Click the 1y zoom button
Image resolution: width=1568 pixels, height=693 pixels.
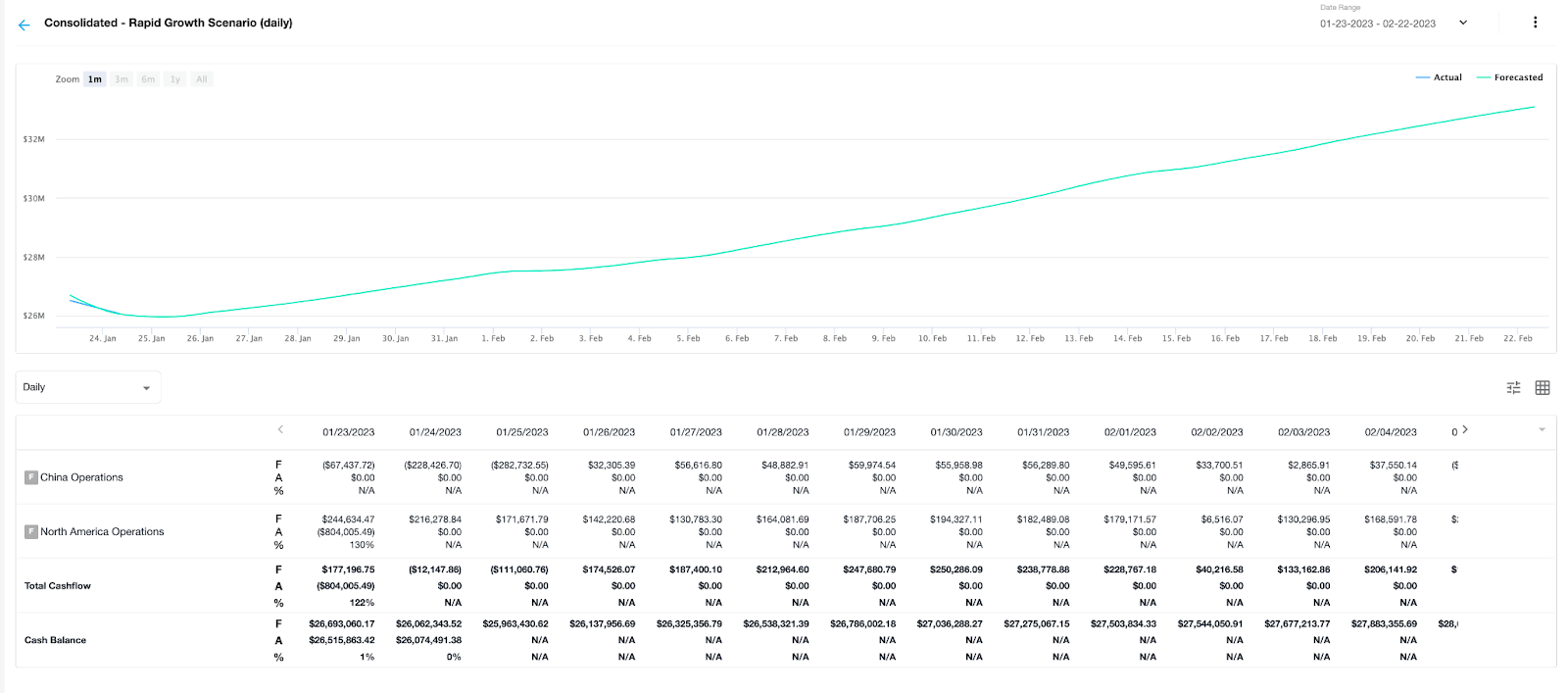point(175,79)
